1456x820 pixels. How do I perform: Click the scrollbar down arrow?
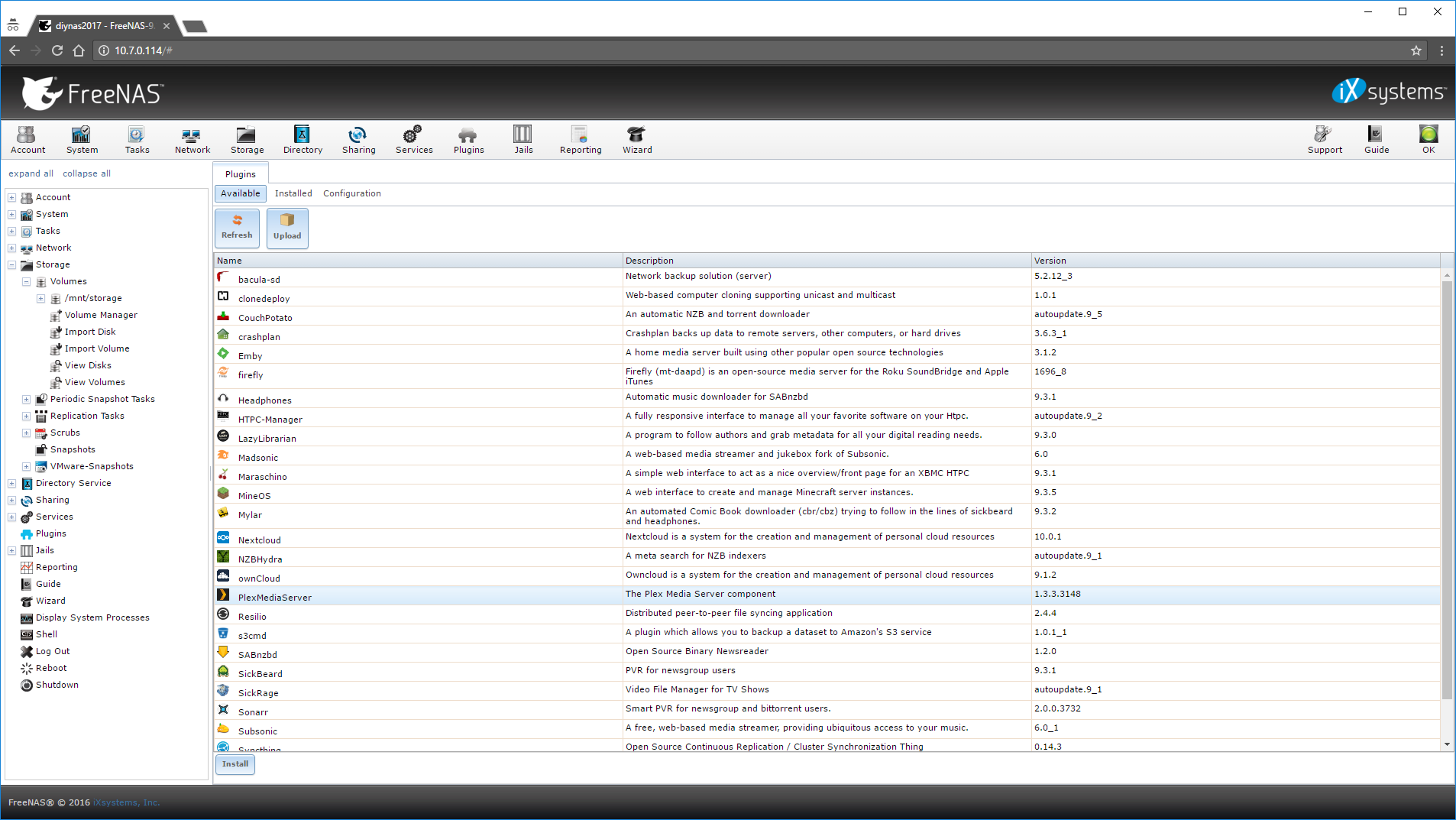pyautogui.click(x=1447, y=744)
